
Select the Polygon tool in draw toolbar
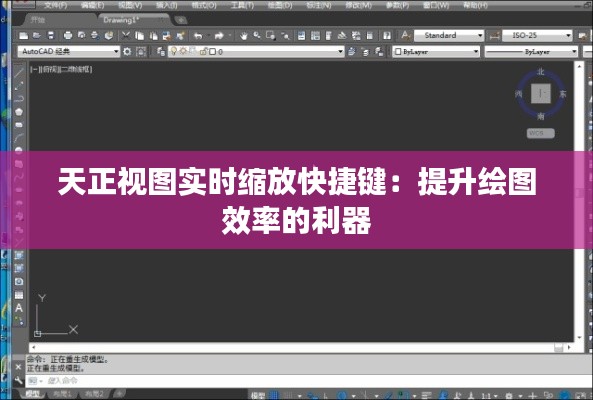click(19, 112)
